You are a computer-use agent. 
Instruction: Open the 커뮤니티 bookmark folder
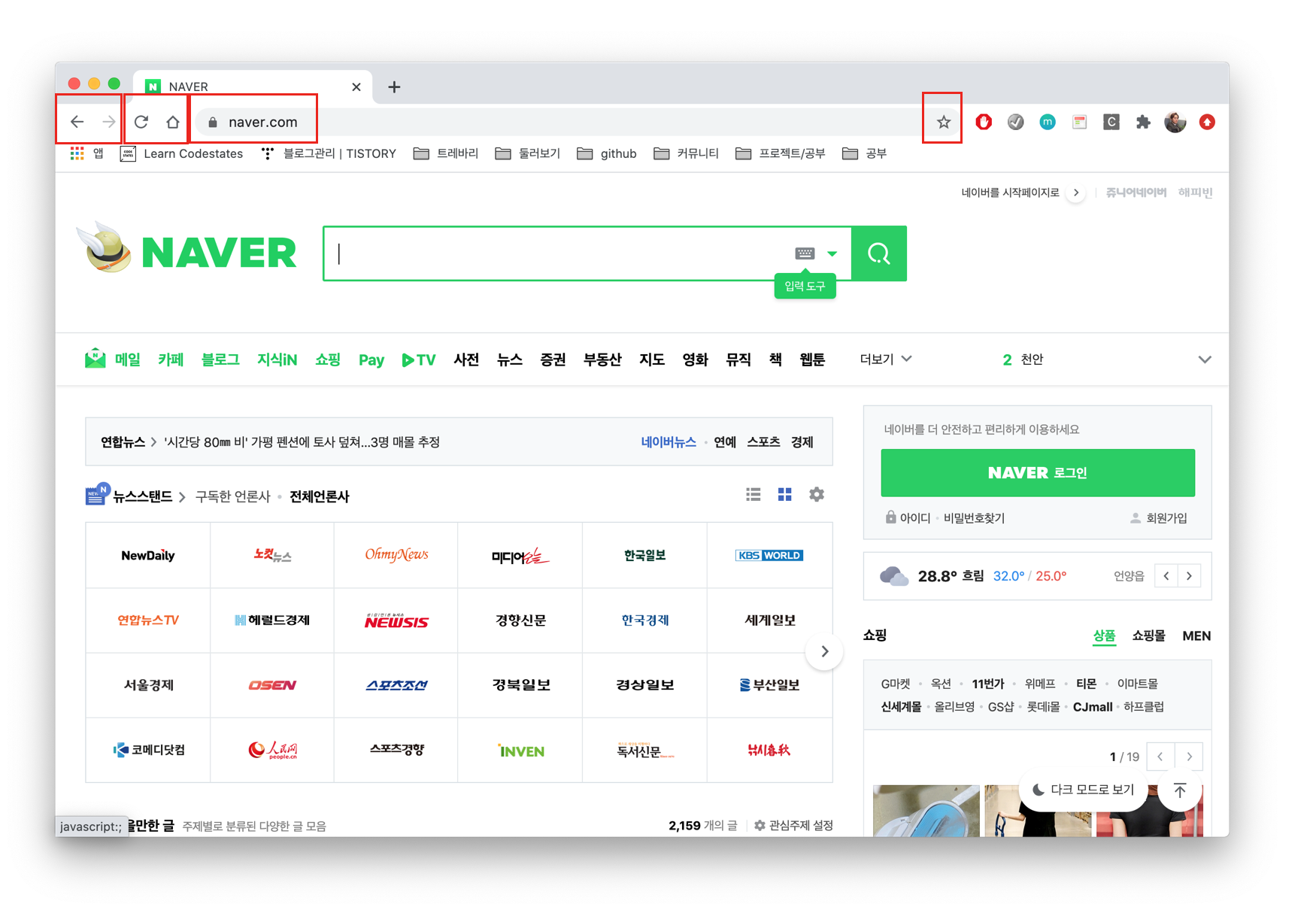point(687,153)
